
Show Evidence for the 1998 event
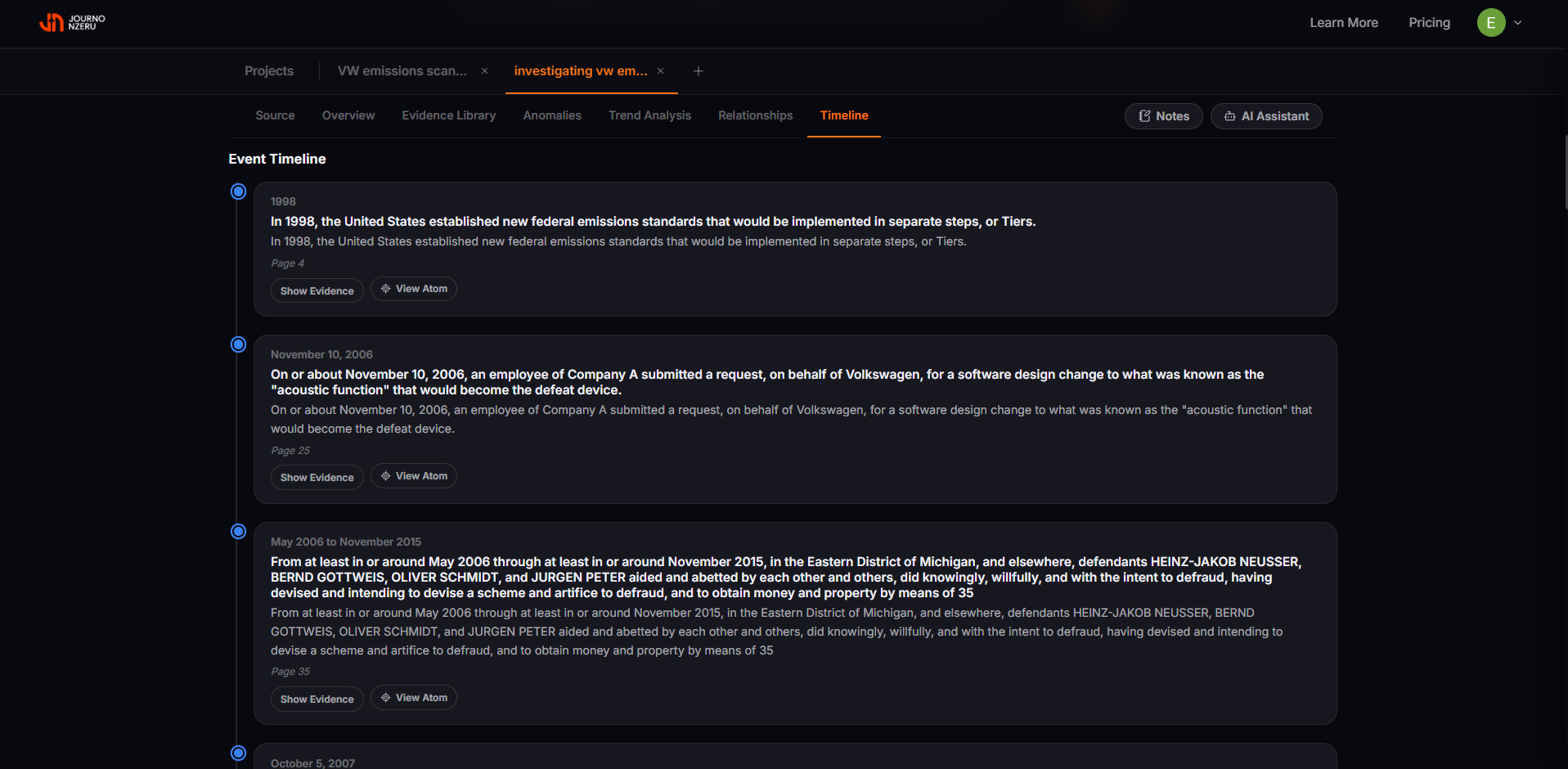coord(317,290)
